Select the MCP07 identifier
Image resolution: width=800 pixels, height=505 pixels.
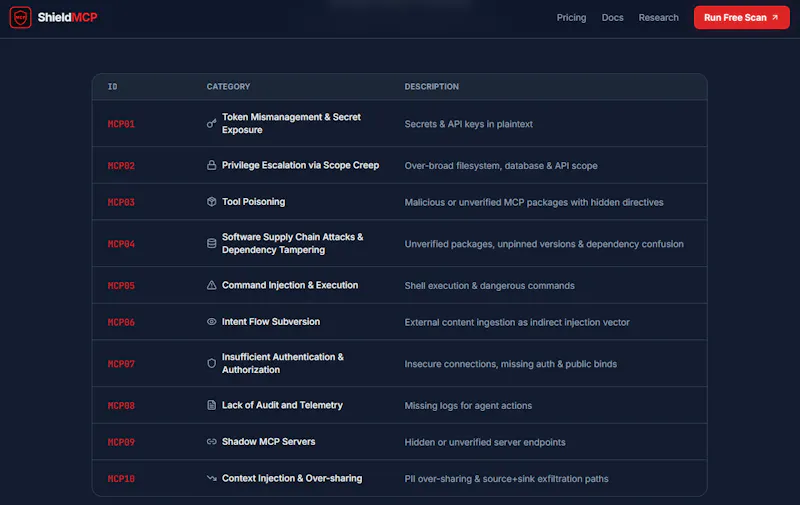(x=121, y=364)
